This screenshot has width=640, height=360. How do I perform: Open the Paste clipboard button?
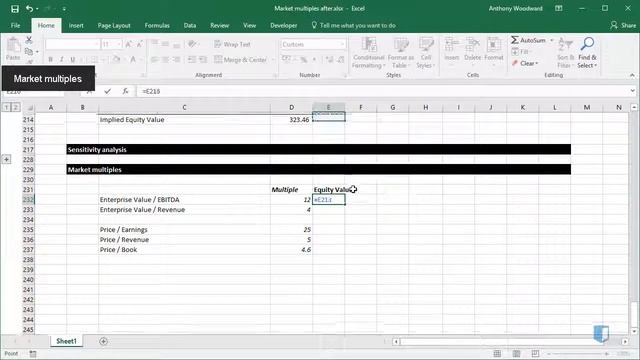(13, 49)
